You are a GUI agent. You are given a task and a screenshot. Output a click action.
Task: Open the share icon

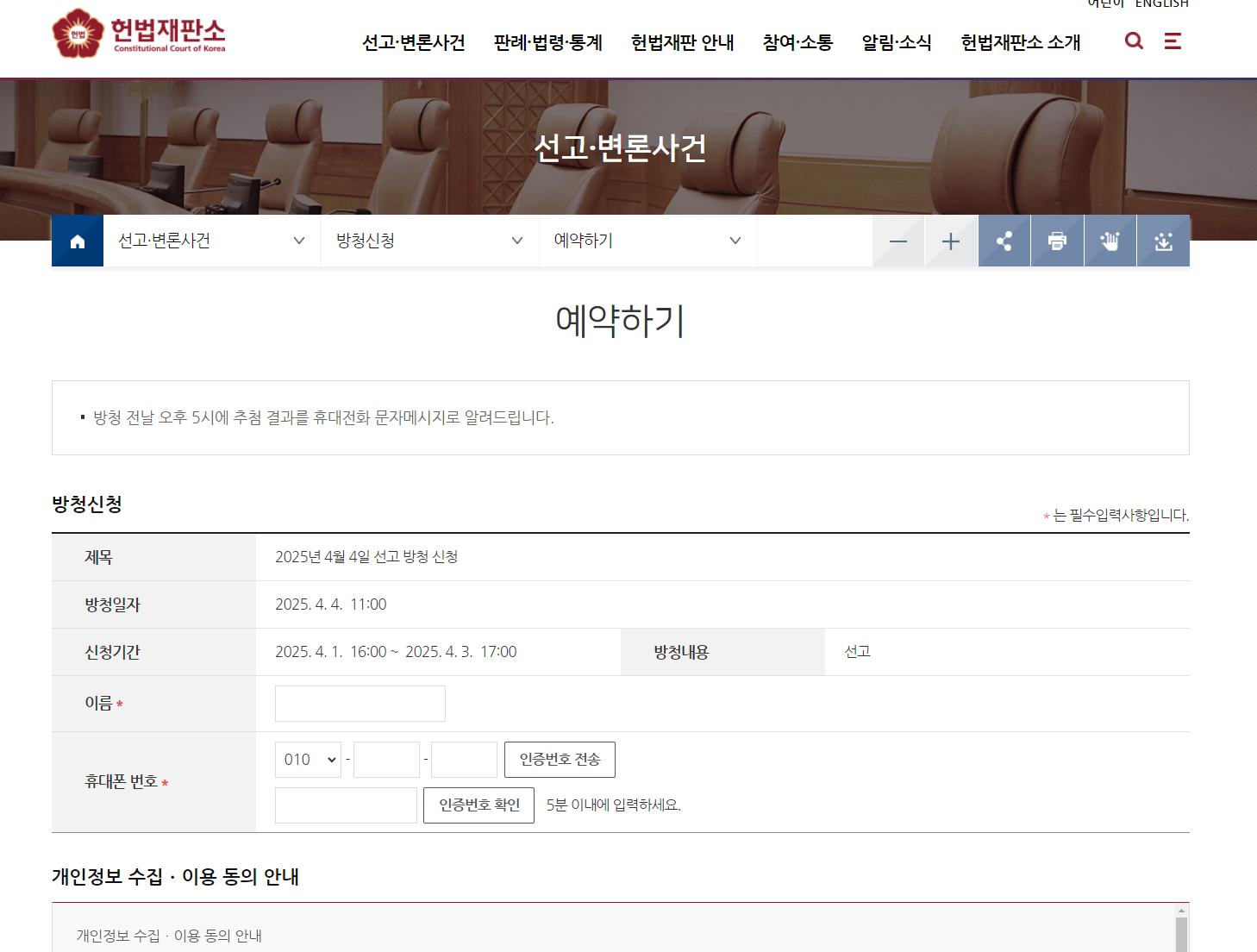tap(1004, 241)
